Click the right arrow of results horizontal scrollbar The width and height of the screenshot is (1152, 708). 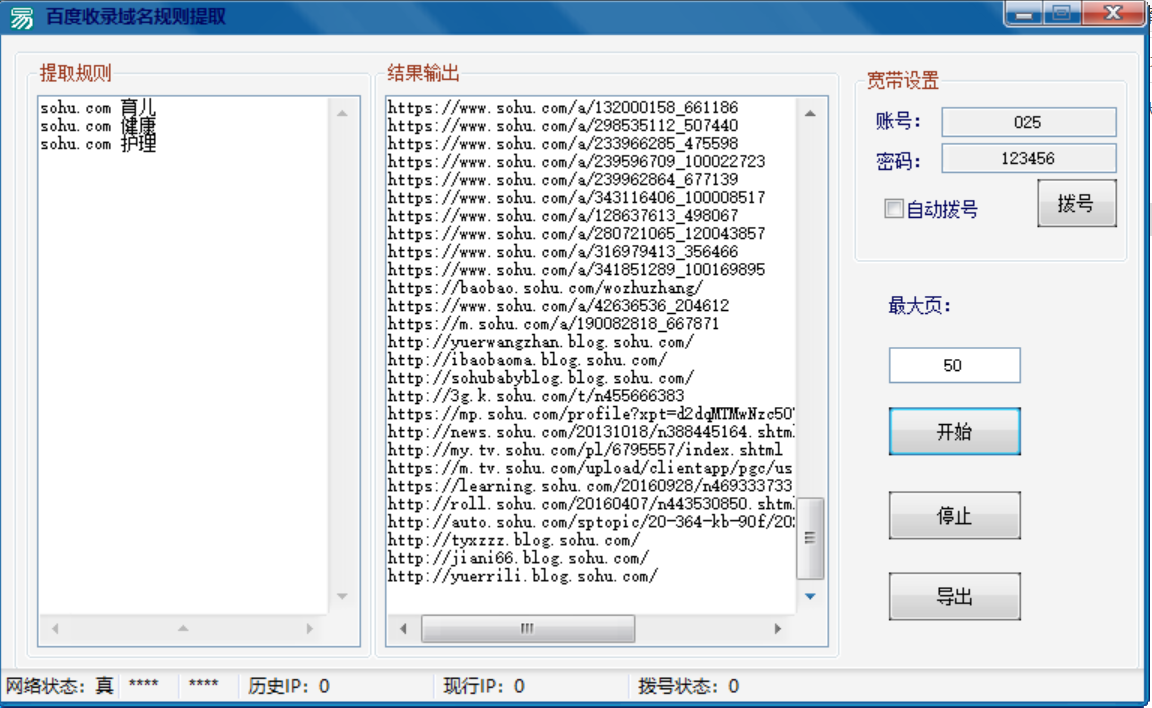point(777,629)
